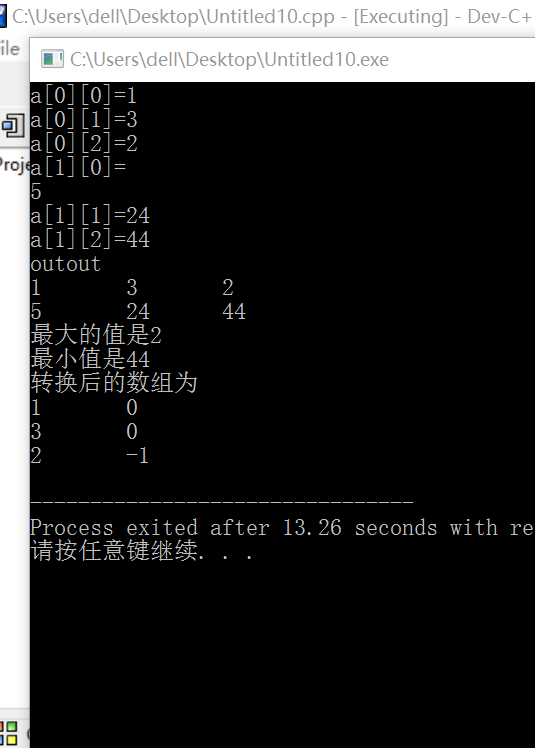Click the Untitled10.cpp Dev-C++ title bar
This screenshot has width=535, height=748.
[x=267, y=17]
